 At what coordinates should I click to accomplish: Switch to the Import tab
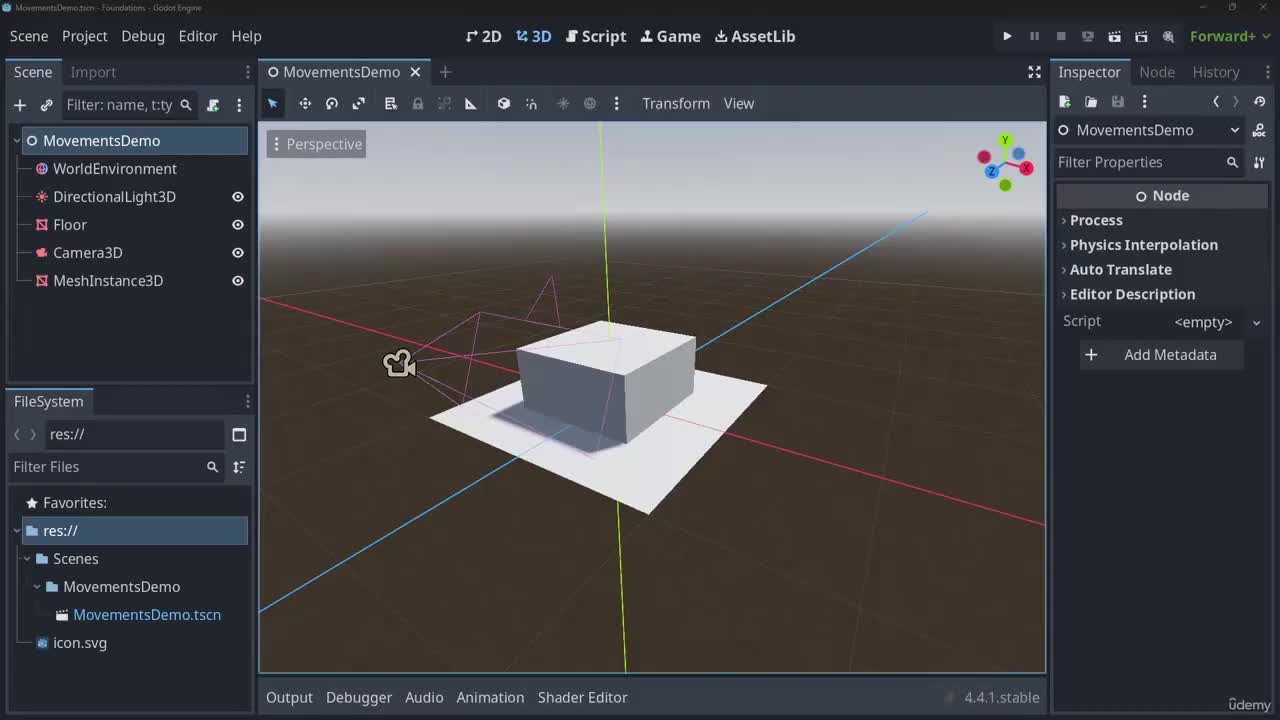click(x=93, y=72)
